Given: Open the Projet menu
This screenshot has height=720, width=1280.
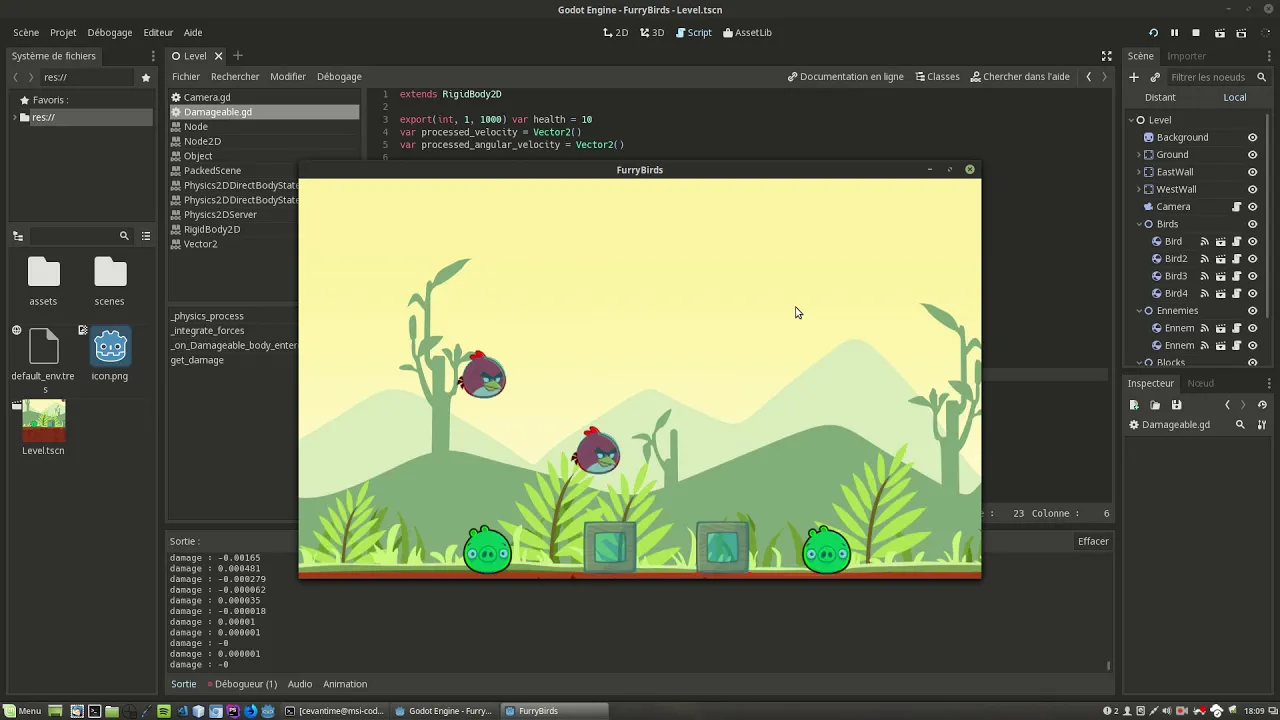Looking at the screenshot, I should click(x=63, y=33).
